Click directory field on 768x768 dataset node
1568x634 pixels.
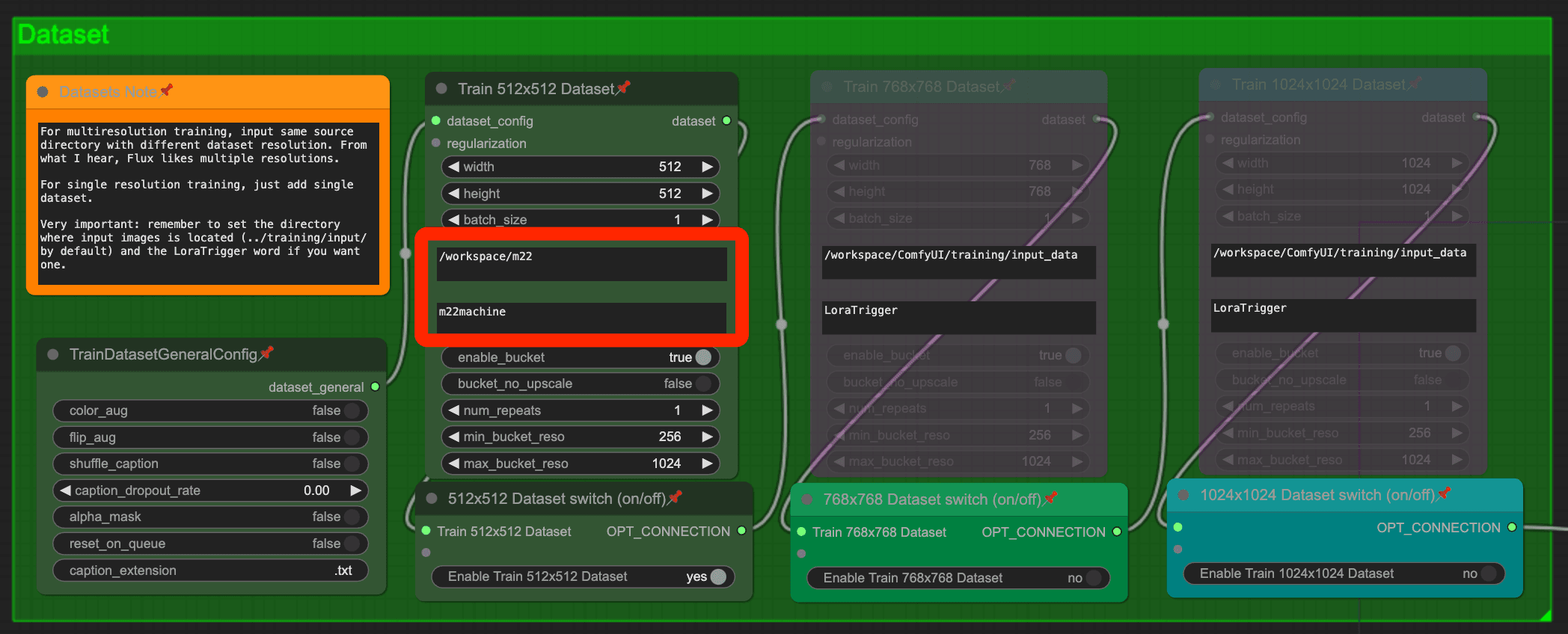959,262
